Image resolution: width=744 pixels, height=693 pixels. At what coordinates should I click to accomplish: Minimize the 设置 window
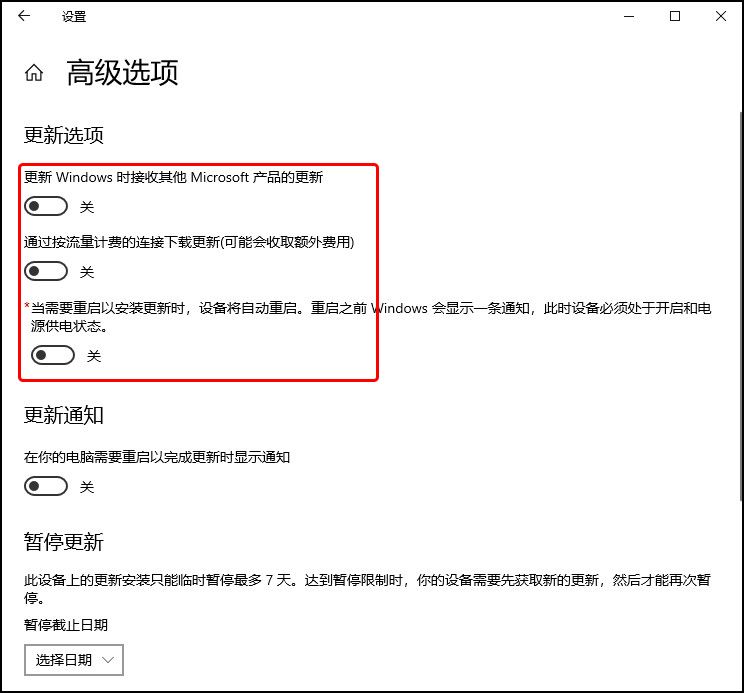click(x=629, y=16)
